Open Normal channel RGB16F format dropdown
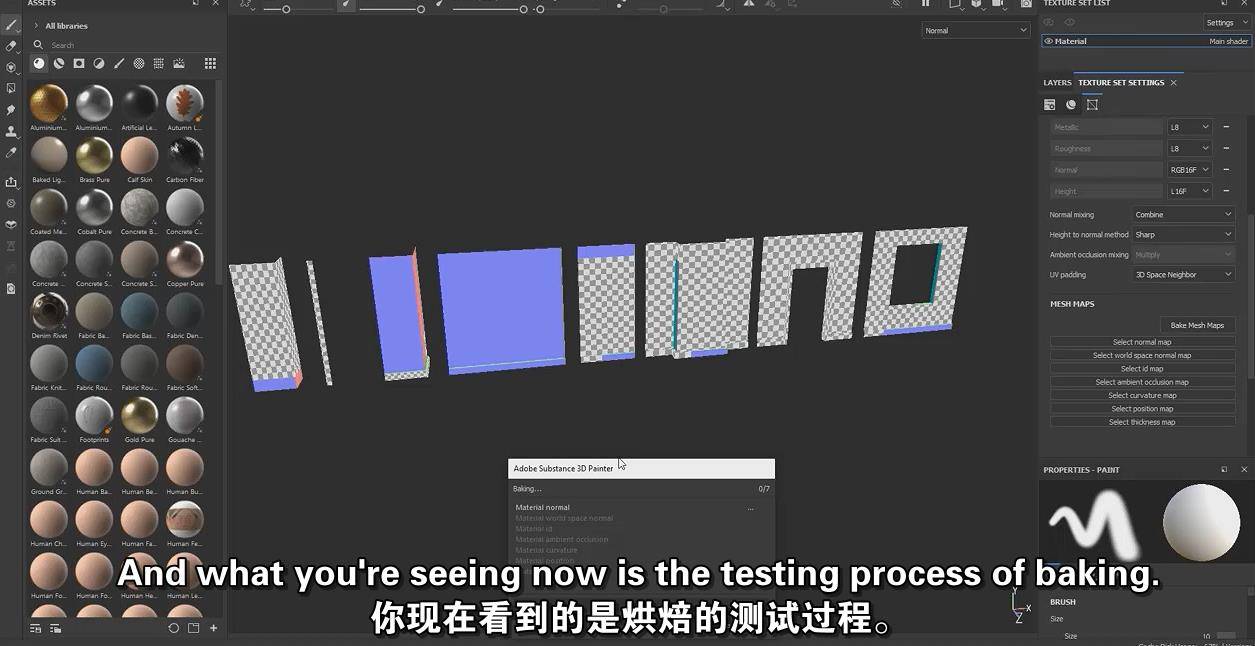This screenshot has width=1255, height=646. click(1190, 170)
